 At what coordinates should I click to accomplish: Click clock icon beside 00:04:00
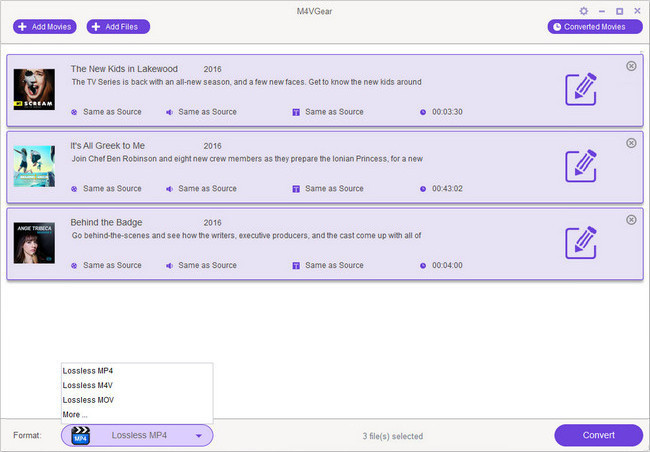tap(423, 265)
